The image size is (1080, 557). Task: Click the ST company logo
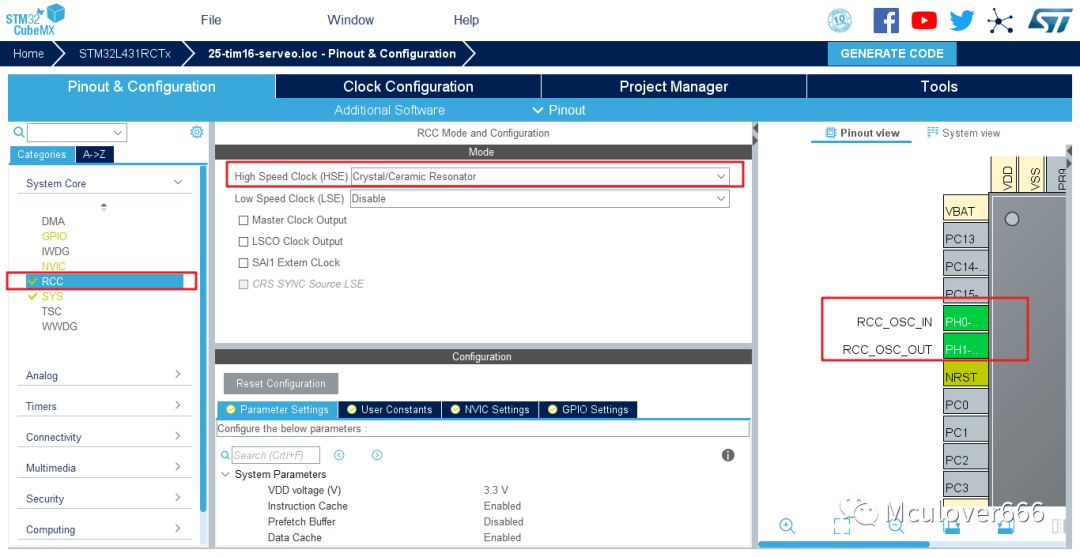[1050, 20]
